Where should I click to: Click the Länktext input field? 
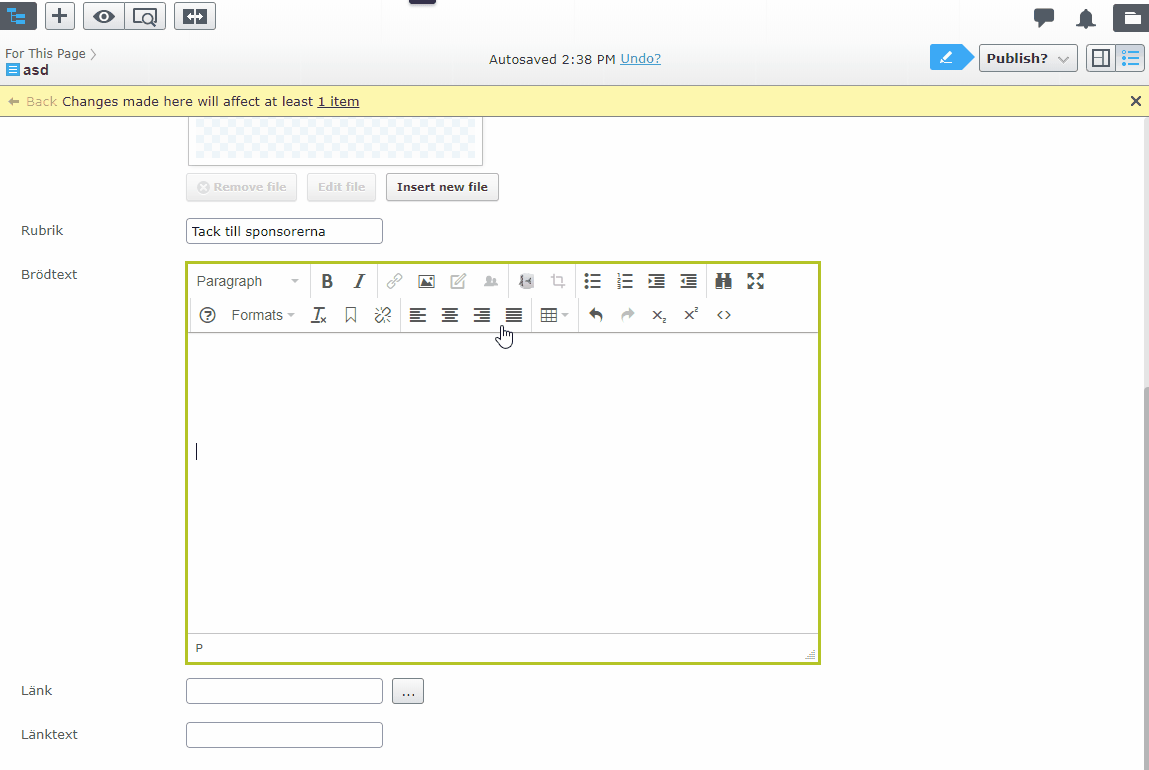pyautogui.click(x=284, y=735)
